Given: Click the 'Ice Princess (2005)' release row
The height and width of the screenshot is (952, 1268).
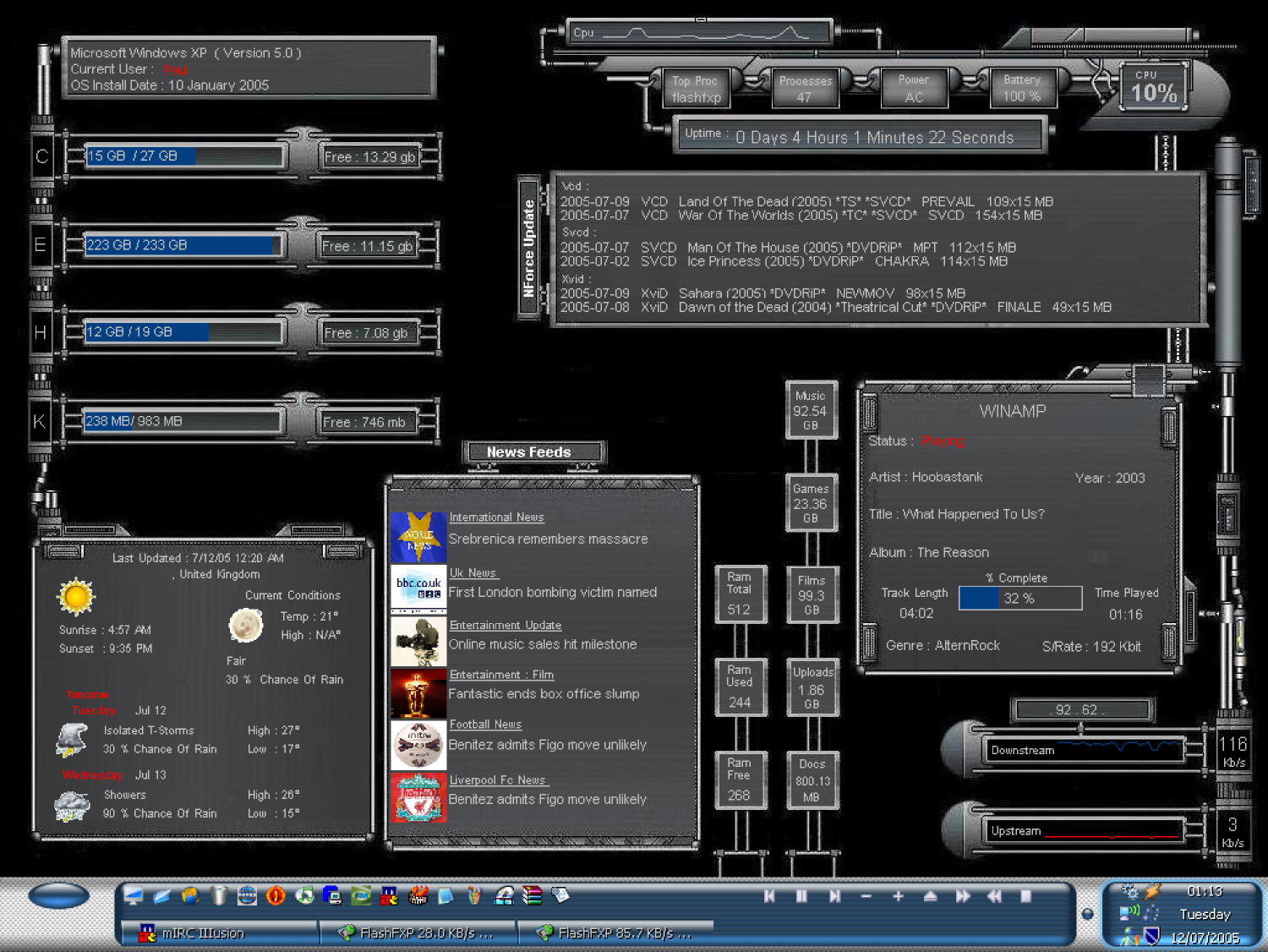Looking at the screenshot, I should [x=784, y=261].
